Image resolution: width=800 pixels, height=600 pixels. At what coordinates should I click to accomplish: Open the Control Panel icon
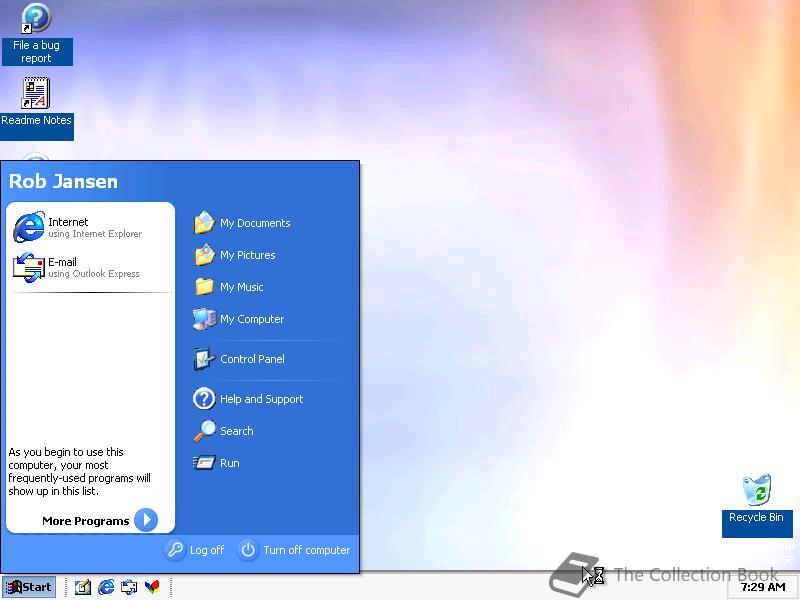point(205,359)
